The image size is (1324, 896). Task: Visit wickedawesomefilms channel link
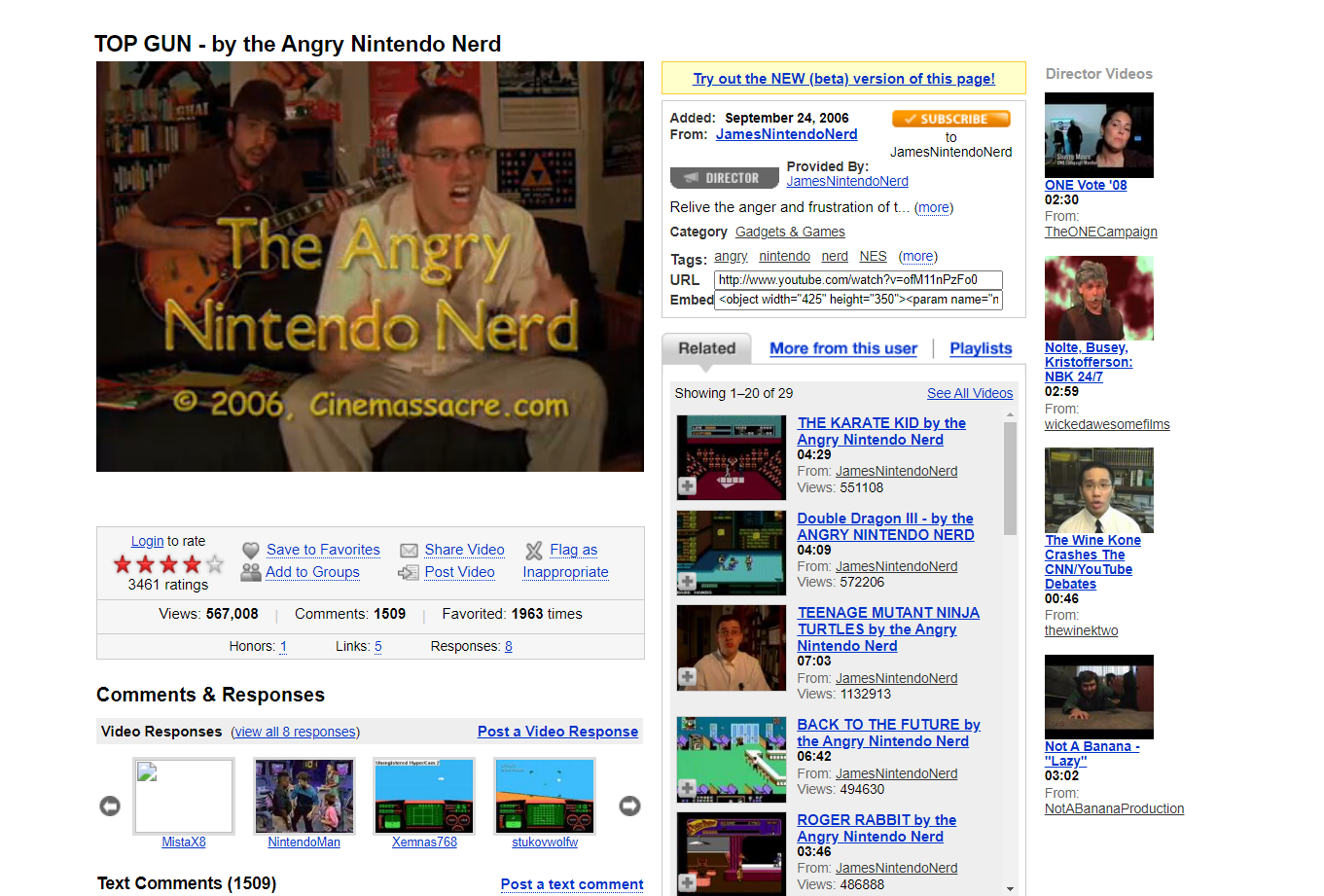pos(1107,424)
